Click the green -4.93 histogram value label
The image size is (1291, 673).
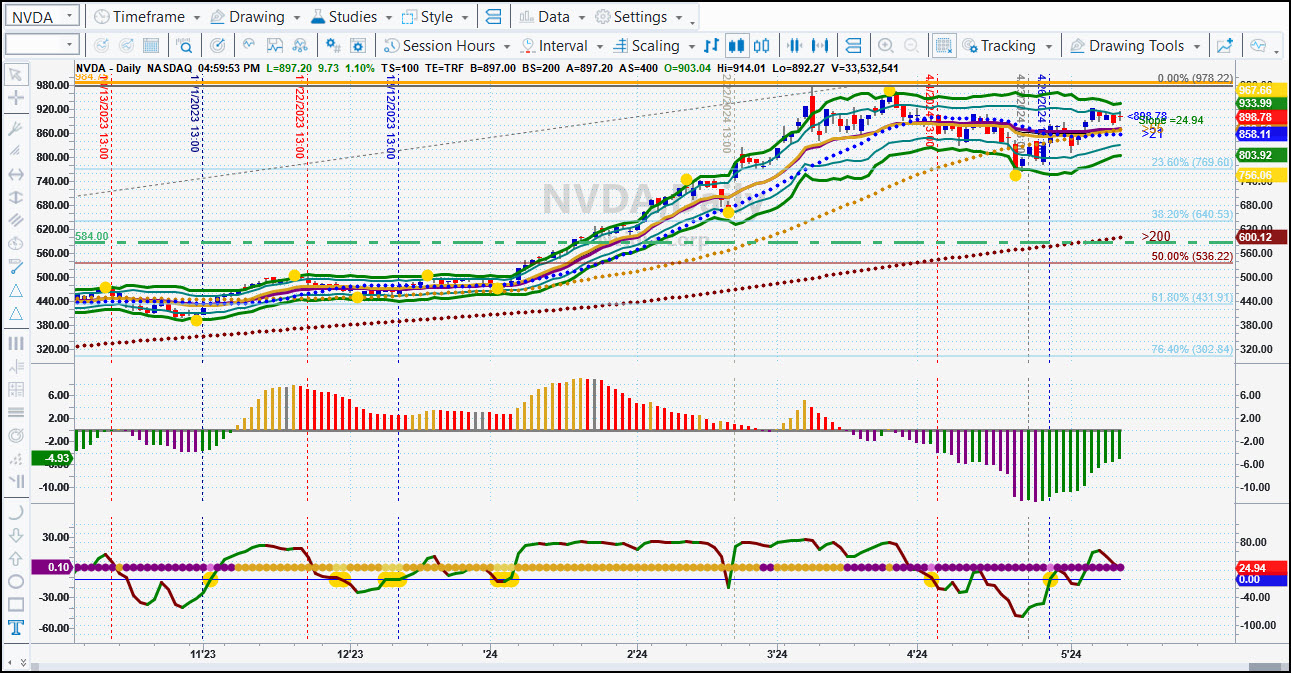51,459
